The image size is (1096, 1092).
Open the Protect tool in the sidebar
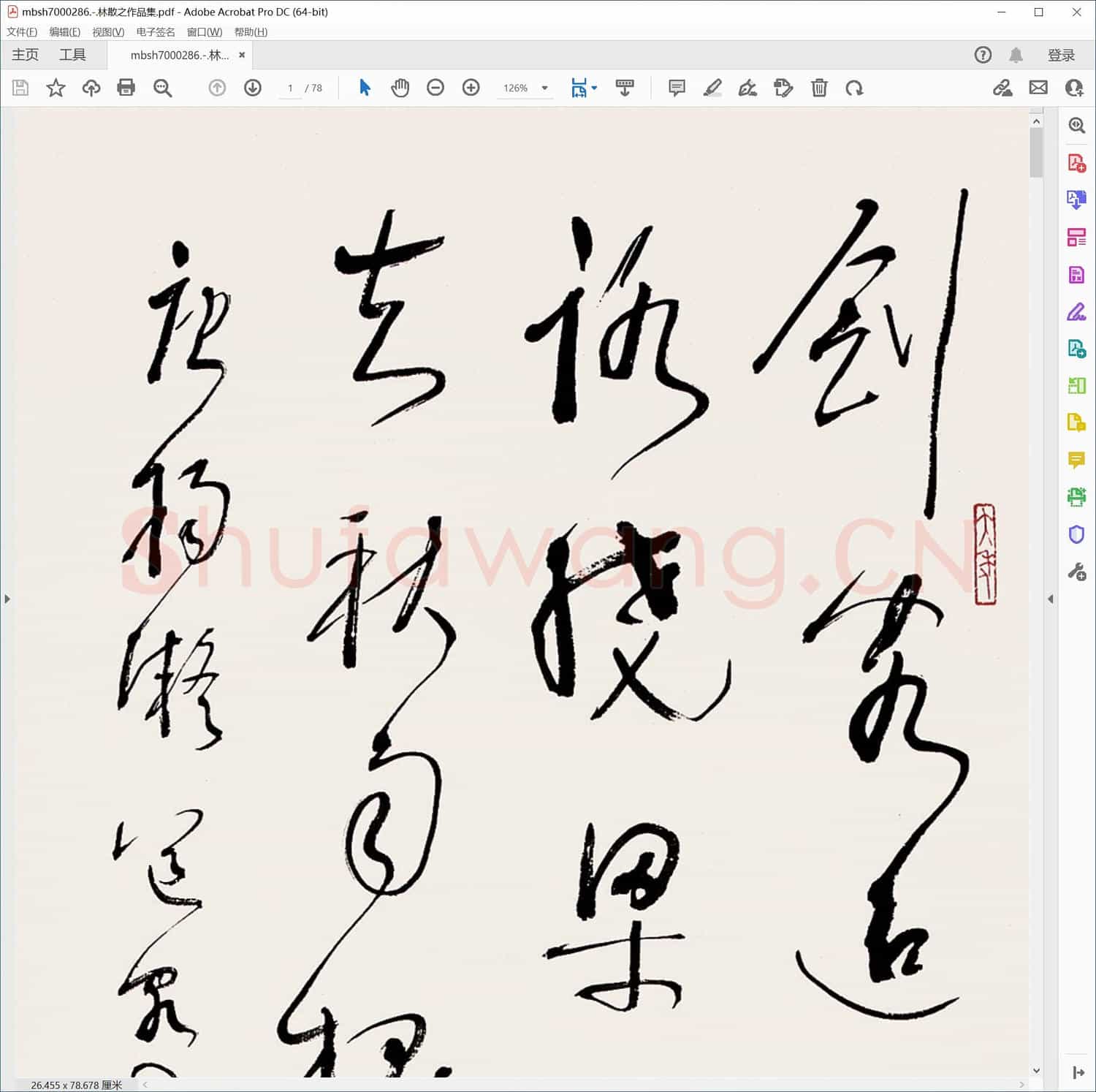[1076, 534]
